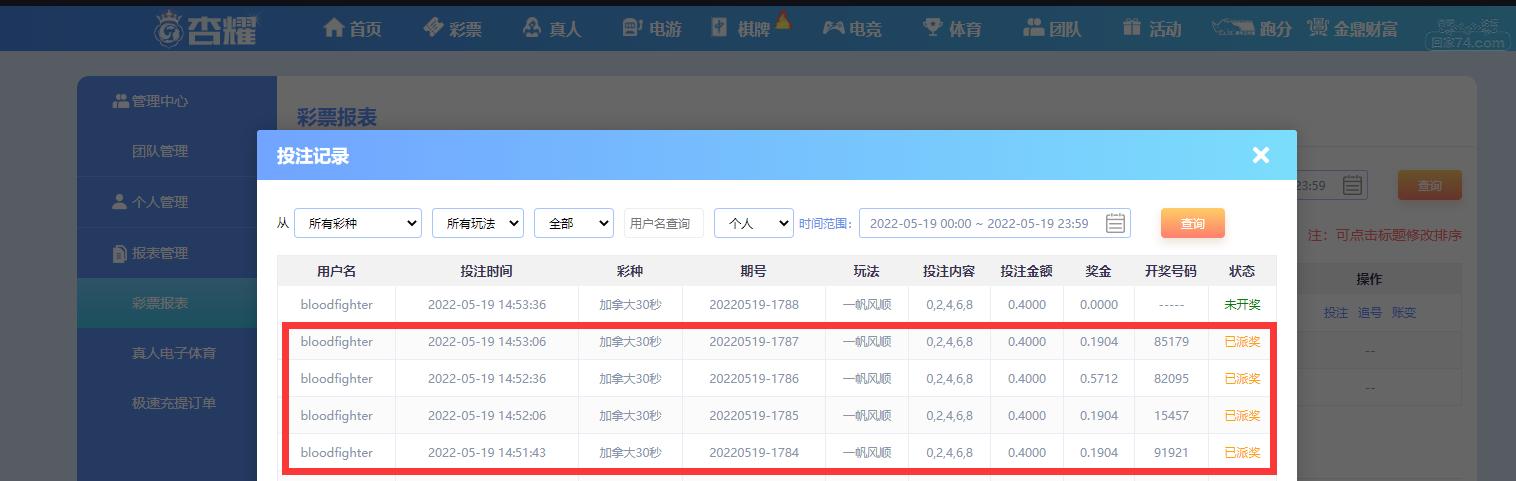Viewport: 1516px width, 481px height.
Task: Select 真人电子体育 in the sidebar
Action: [174, 353]
